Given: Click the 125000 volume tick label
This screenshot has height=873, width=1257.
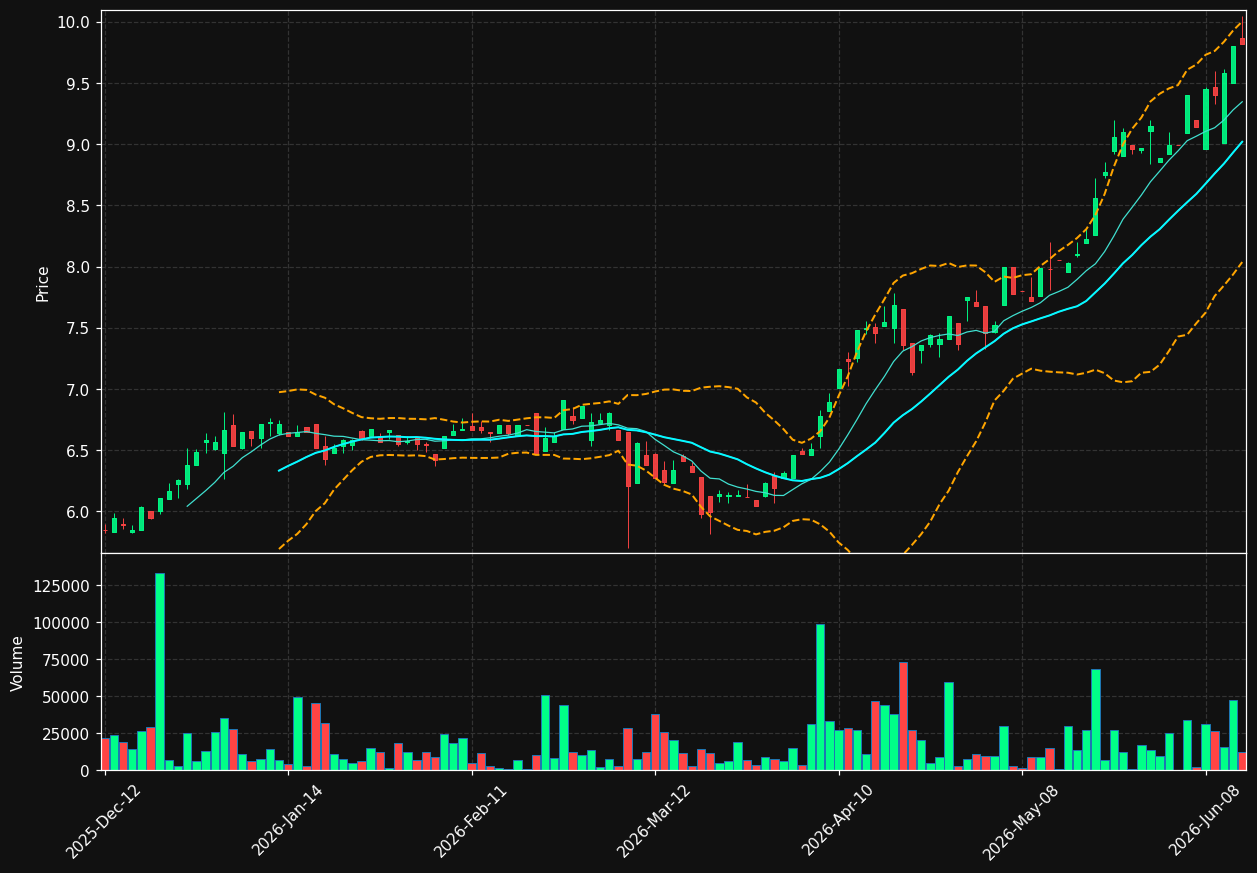Looking at the screenshot, I should coord(62,586).
